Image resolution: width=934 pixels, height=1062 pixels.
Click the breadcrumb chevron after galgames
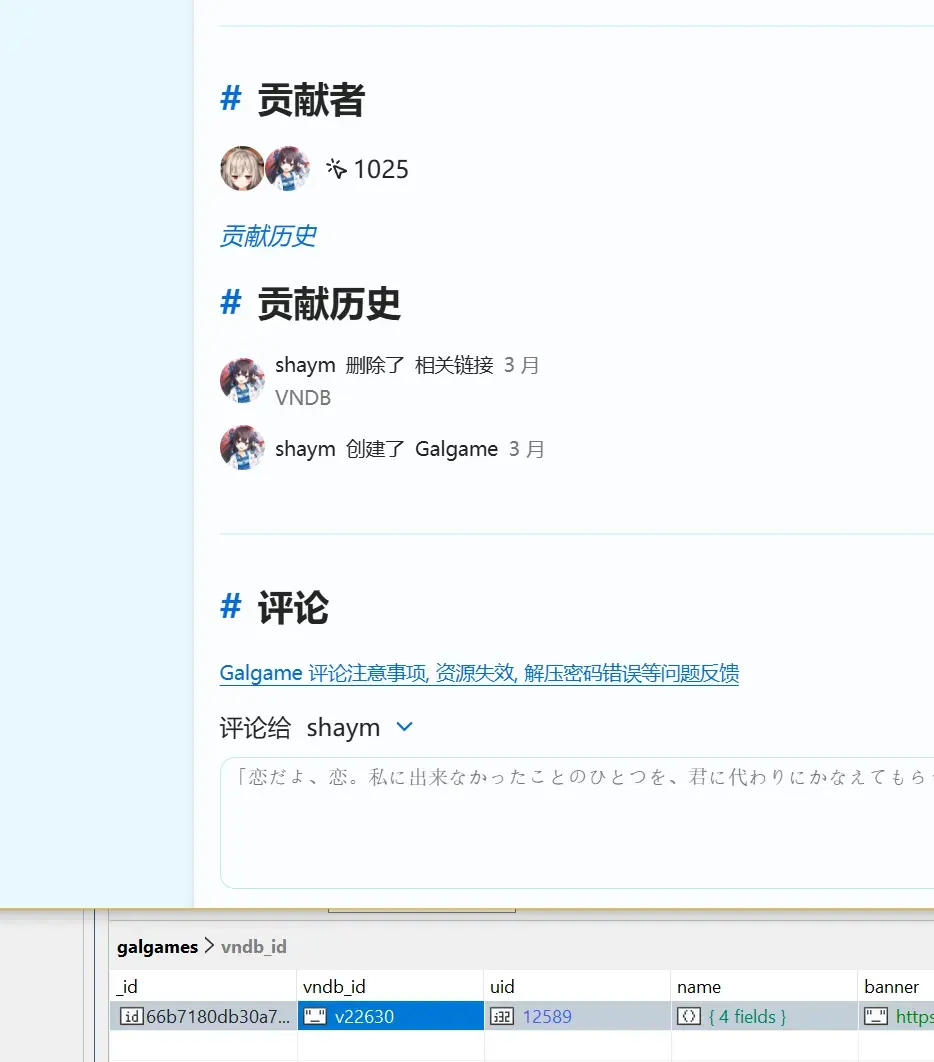209,946
